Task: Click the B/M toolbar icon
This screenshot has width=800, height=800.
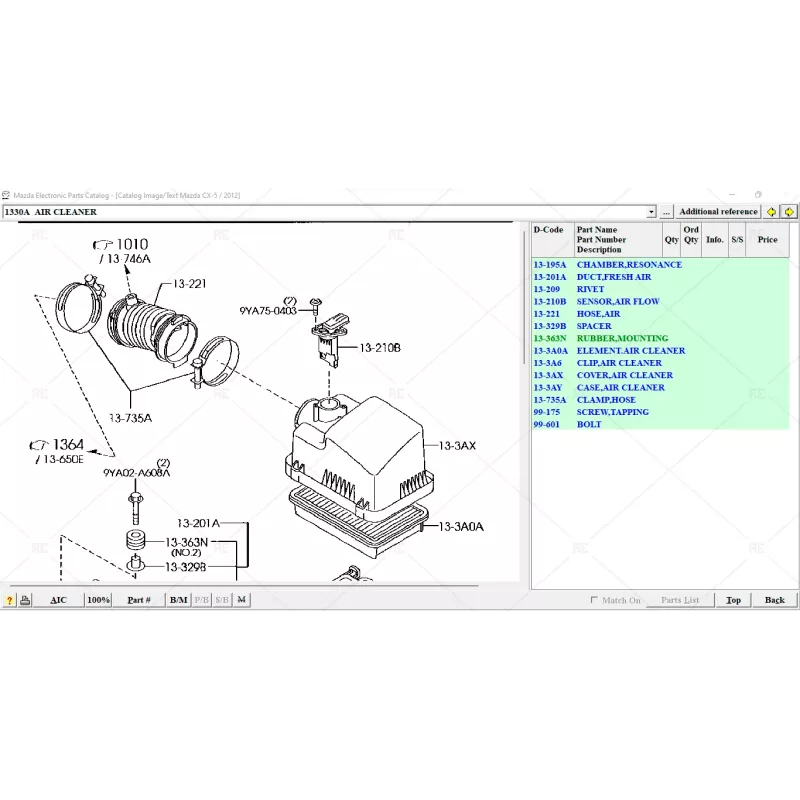Action: coord(177,599)
